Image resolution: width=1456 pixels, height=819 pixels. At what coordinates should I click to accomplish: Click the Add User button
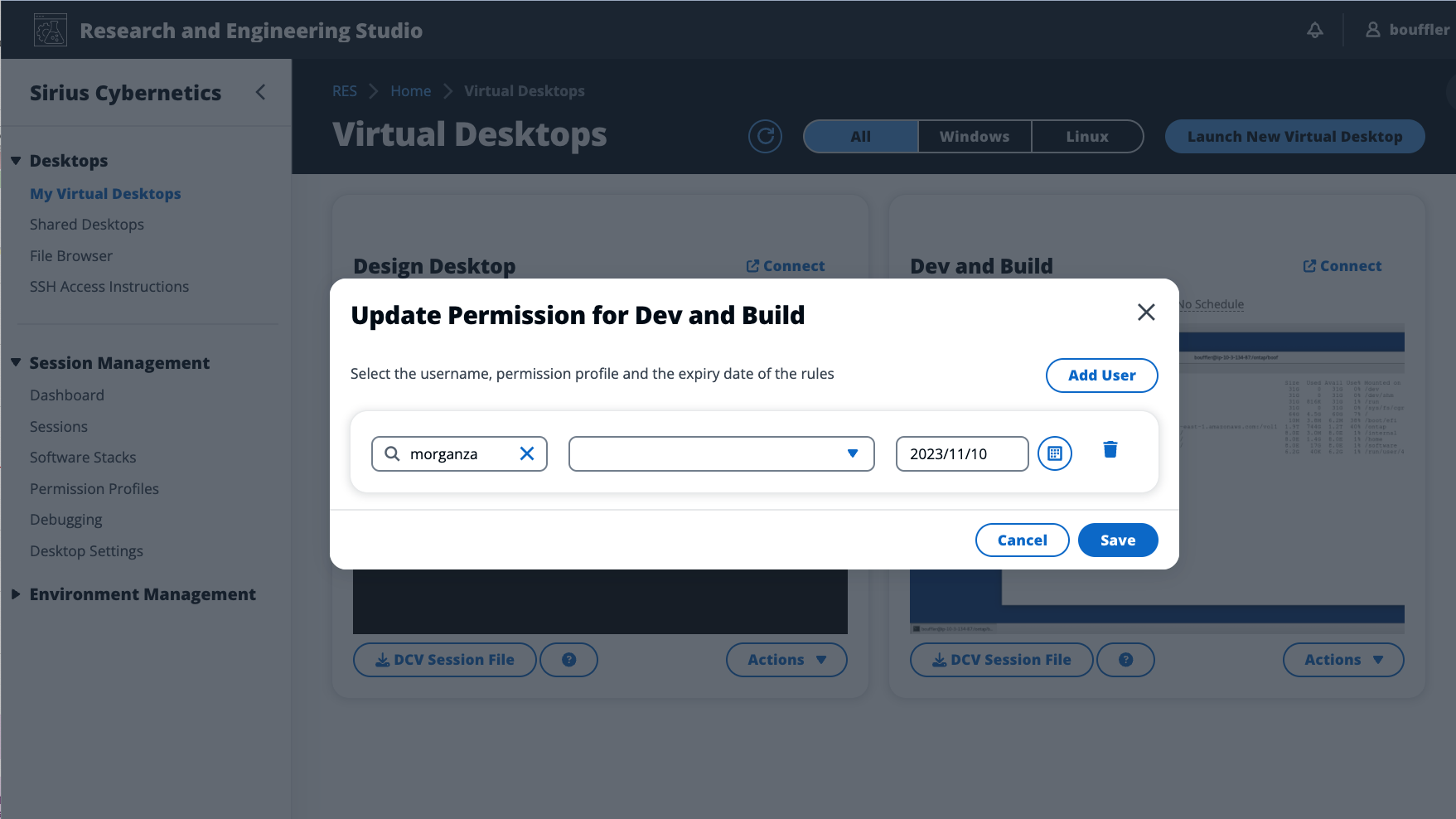[1101, 375]
